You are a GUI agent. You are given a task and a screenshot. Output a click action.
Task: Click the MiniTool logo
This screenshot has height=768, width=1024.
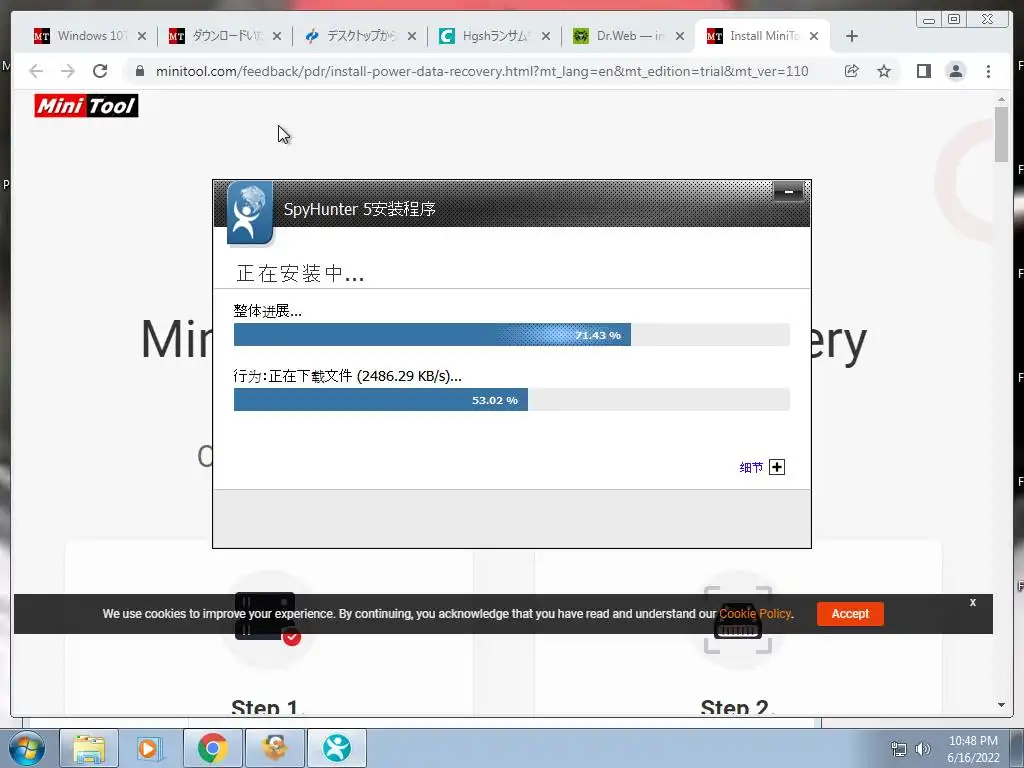tap(86, 106)
